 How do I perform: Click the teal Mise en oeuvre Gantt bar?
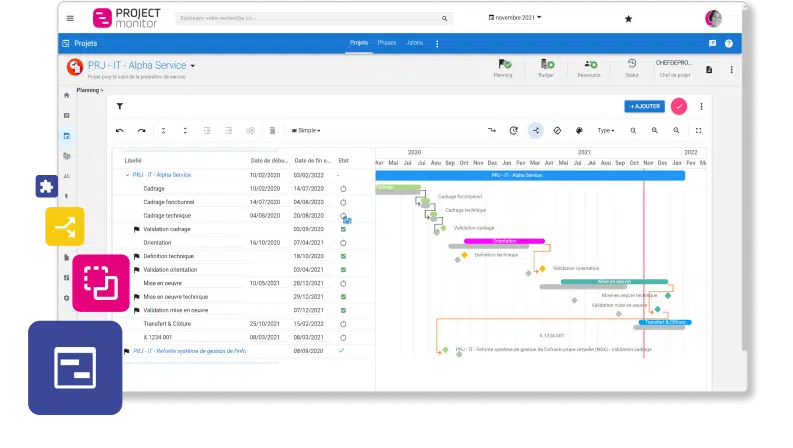point(614,282)
